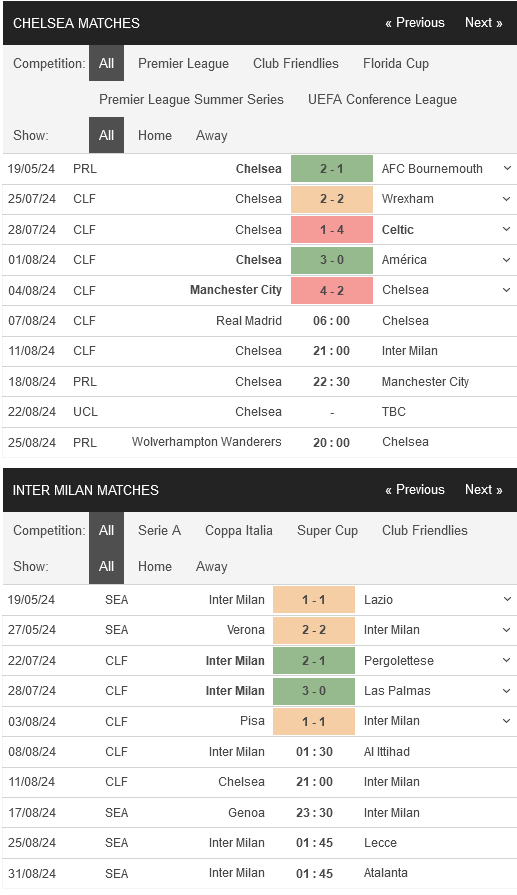Expand the Chelsea vs América match chevron

[x=507, y=260]
